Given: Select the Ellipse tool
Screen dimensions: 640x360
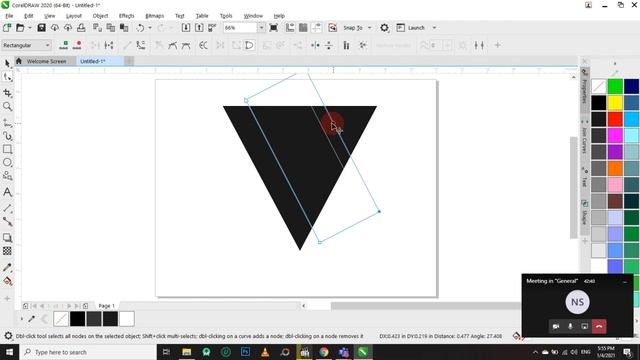Looking at the screenshot, I should coord(7,162).
